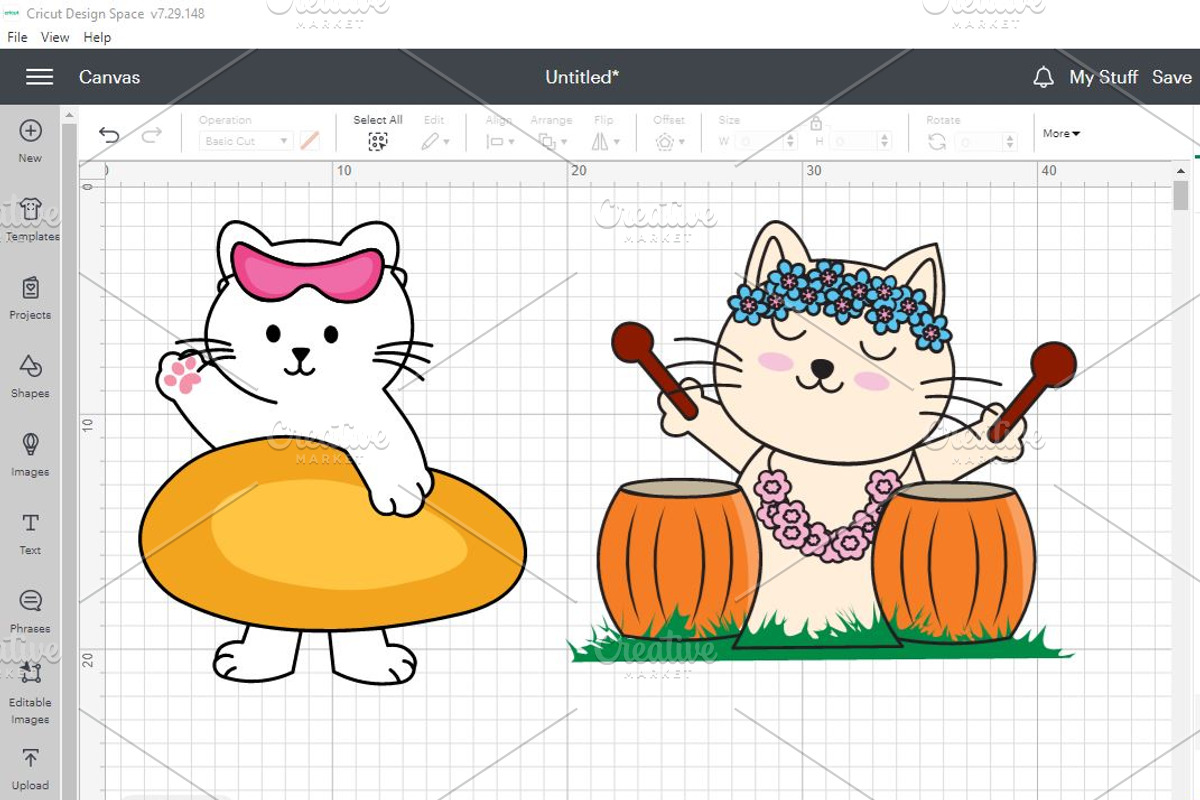Open the Align dropdown
This screenshot has height=800, width=1200.
tap(500, 141)
